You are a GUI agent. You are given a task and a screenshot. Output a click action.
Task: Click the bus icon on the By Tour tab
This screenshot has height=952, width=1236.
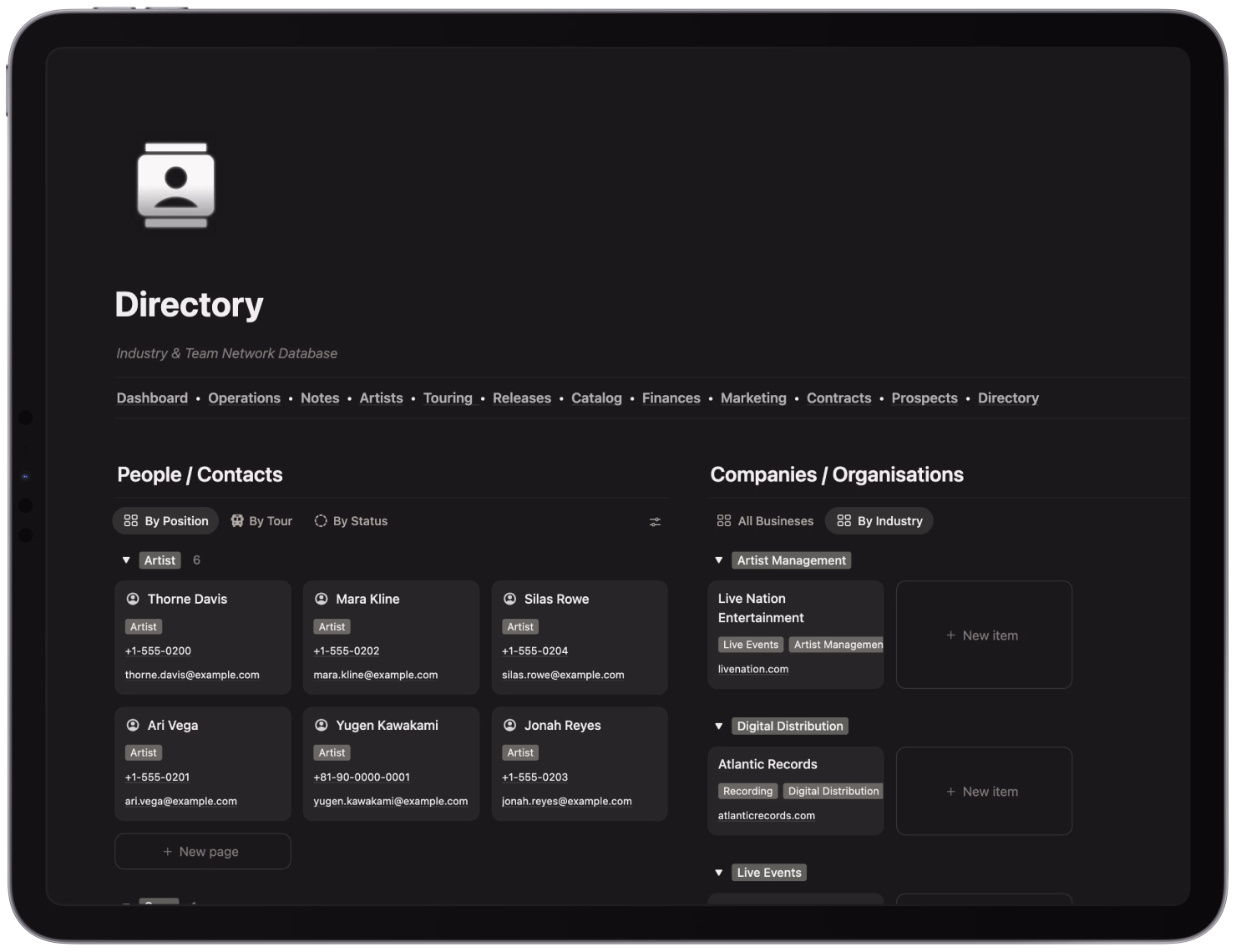click(237, 520)
